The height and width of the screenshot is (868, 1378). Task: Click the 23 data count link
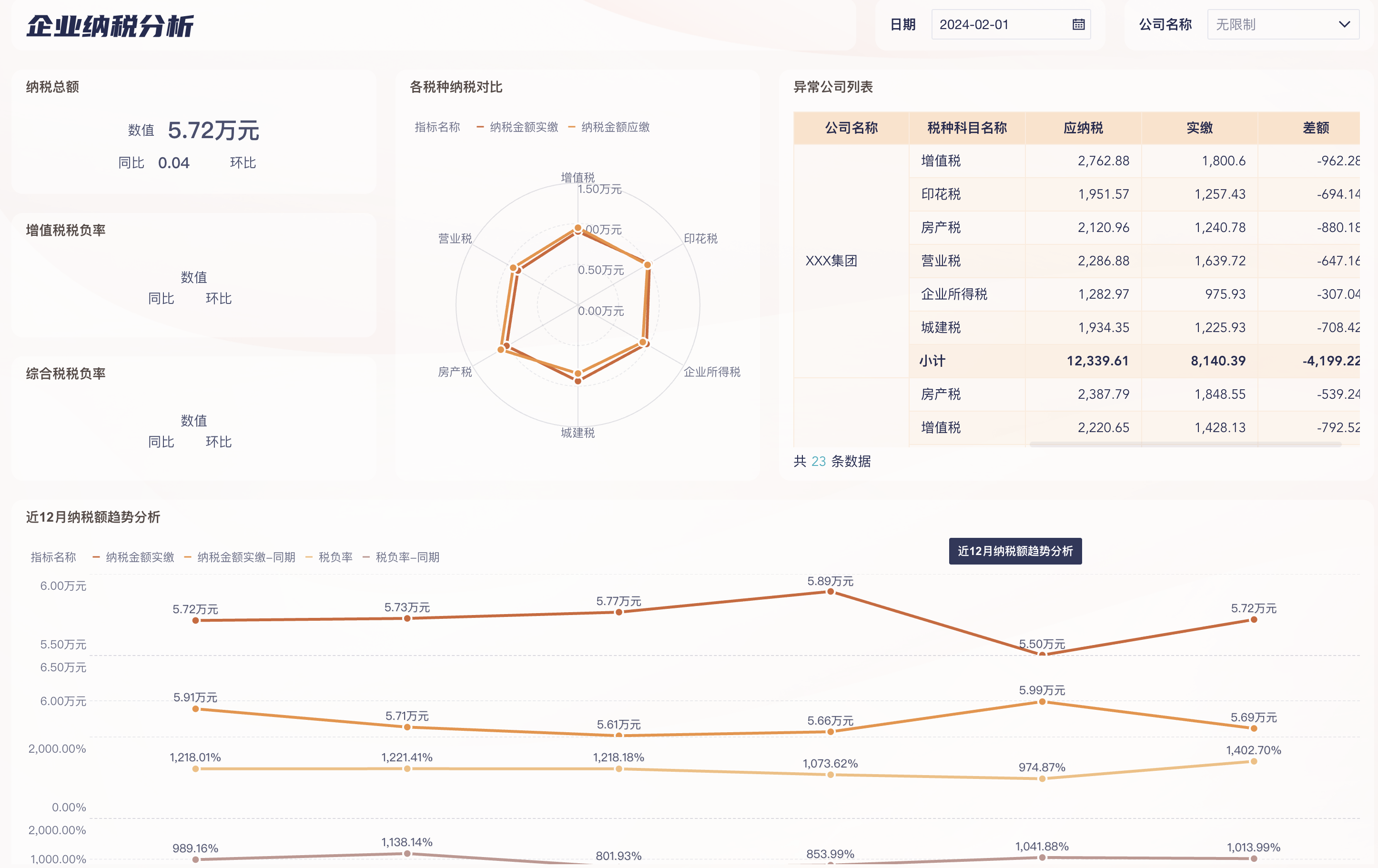click(817, 461)
